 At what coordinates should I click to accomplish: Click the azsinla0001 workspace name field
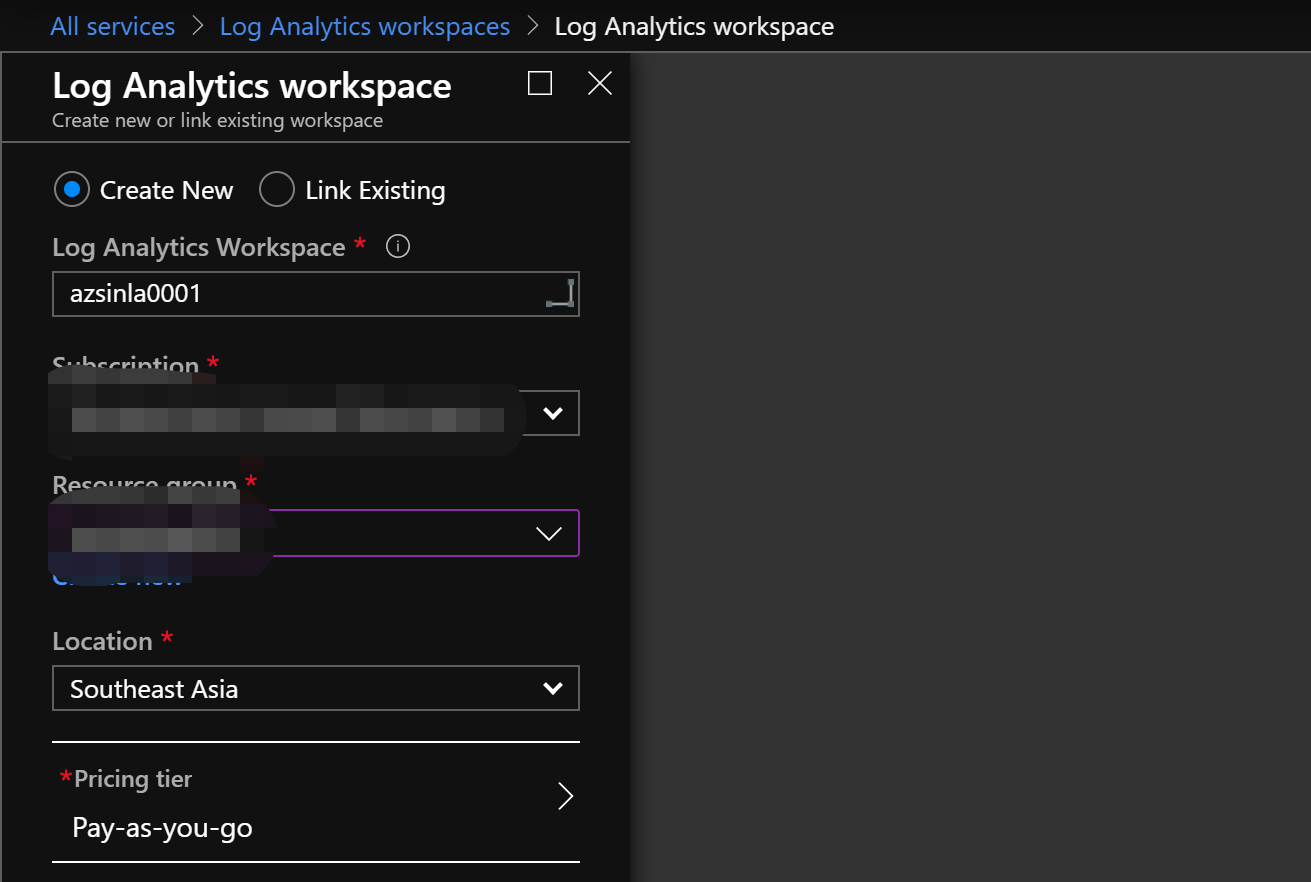[x=316, y=294]
